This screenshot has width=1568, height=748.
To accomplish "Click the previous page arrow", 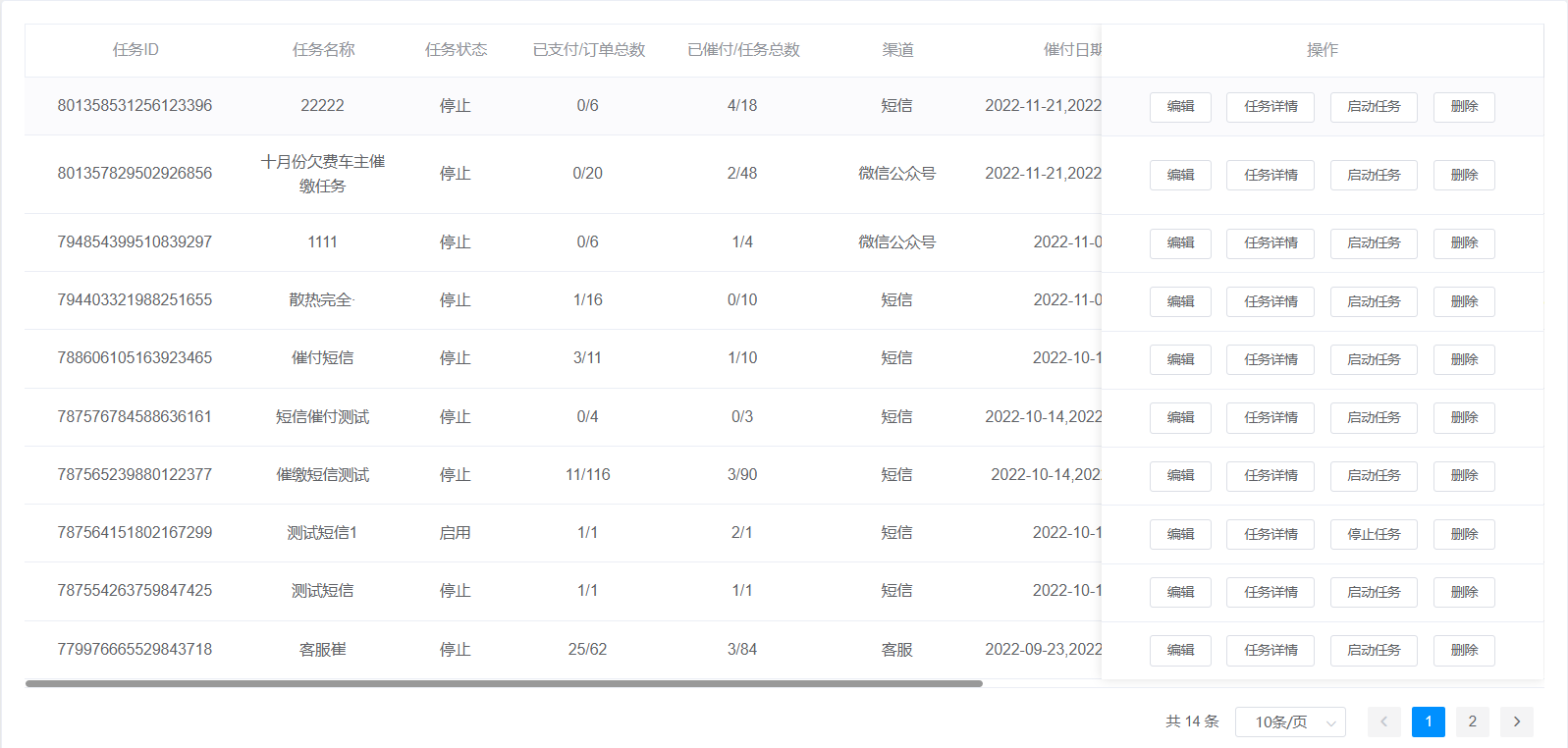I will 1383,721.
